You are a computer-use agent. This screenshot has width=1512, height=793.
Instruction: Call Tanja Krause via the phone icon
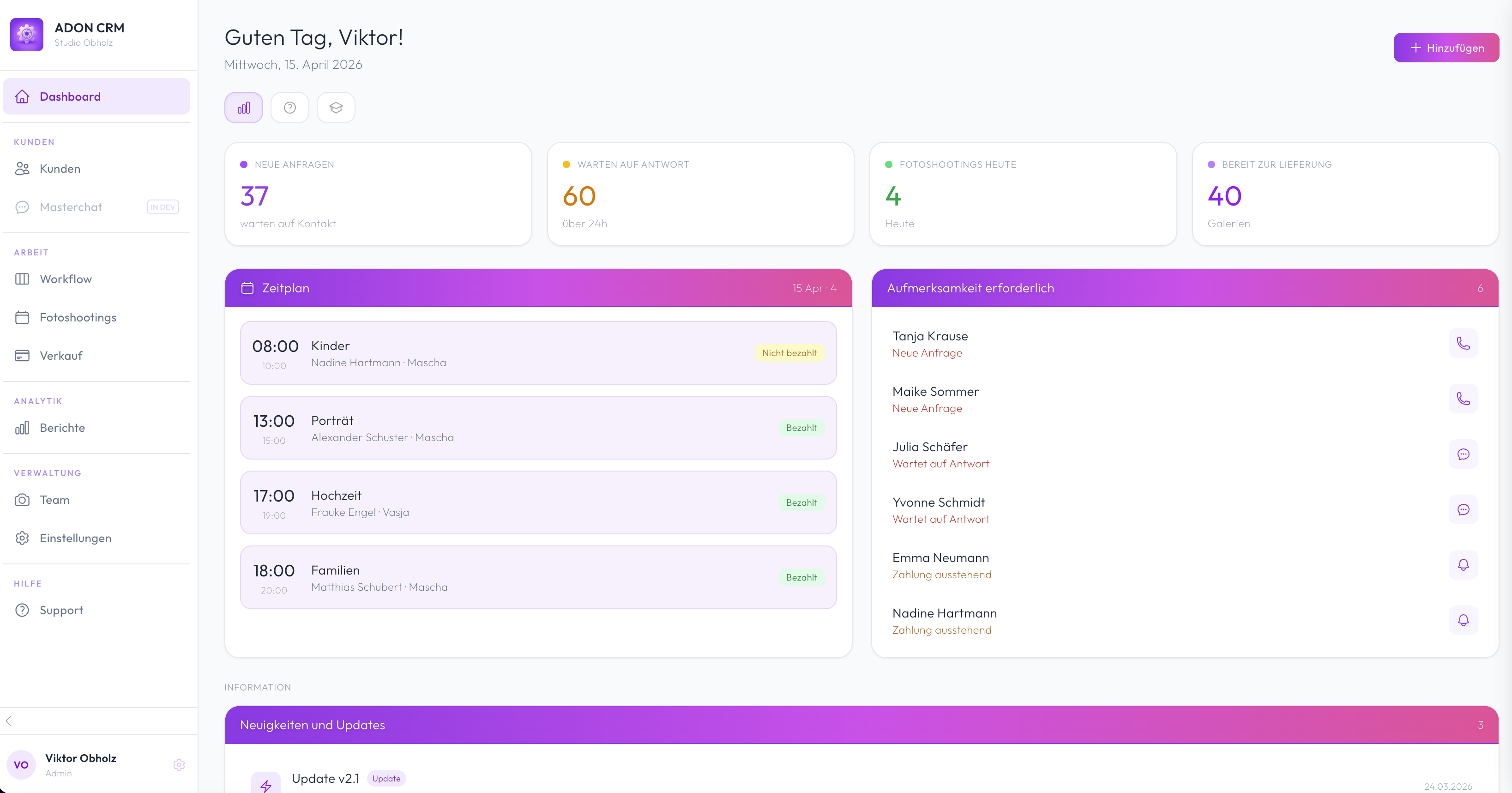click(x=1463, y=343)
